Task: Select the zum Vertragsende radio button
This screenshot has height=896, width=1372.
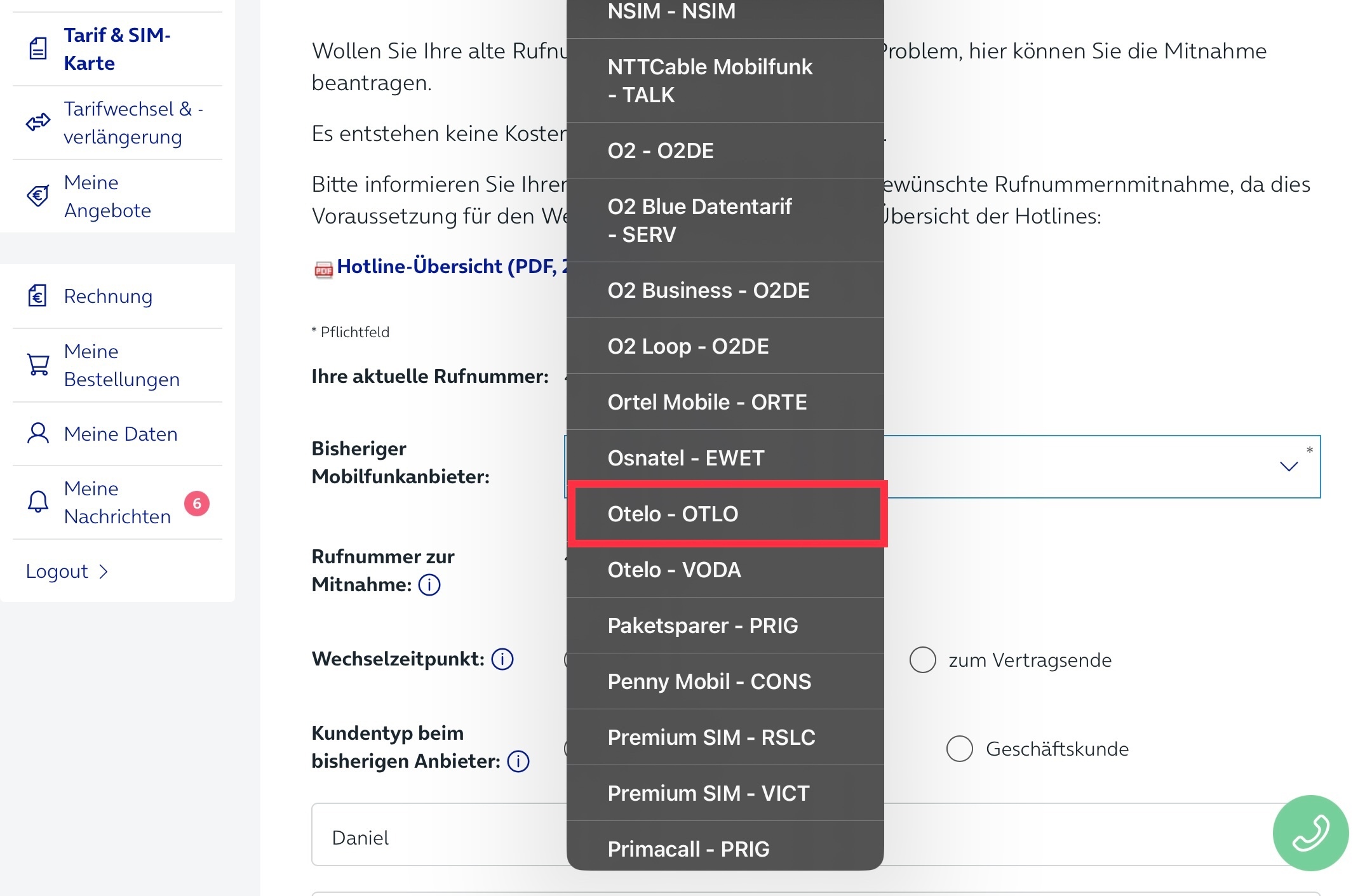Action: 922,660
